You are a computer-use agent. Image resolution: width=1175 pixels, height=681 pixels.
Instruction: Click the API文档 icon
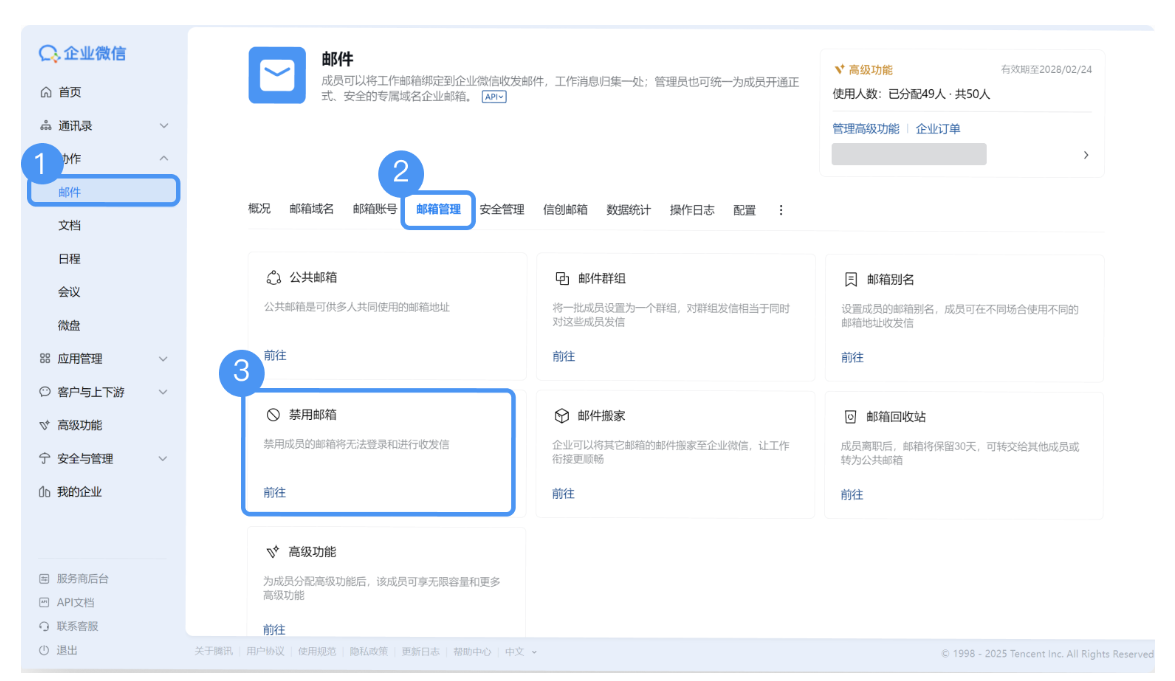tap(44, 602)
